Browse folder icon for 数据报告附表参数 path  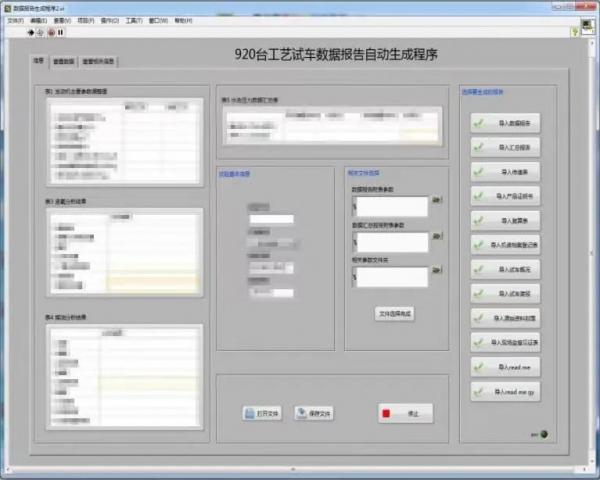[x=436, y=202]
